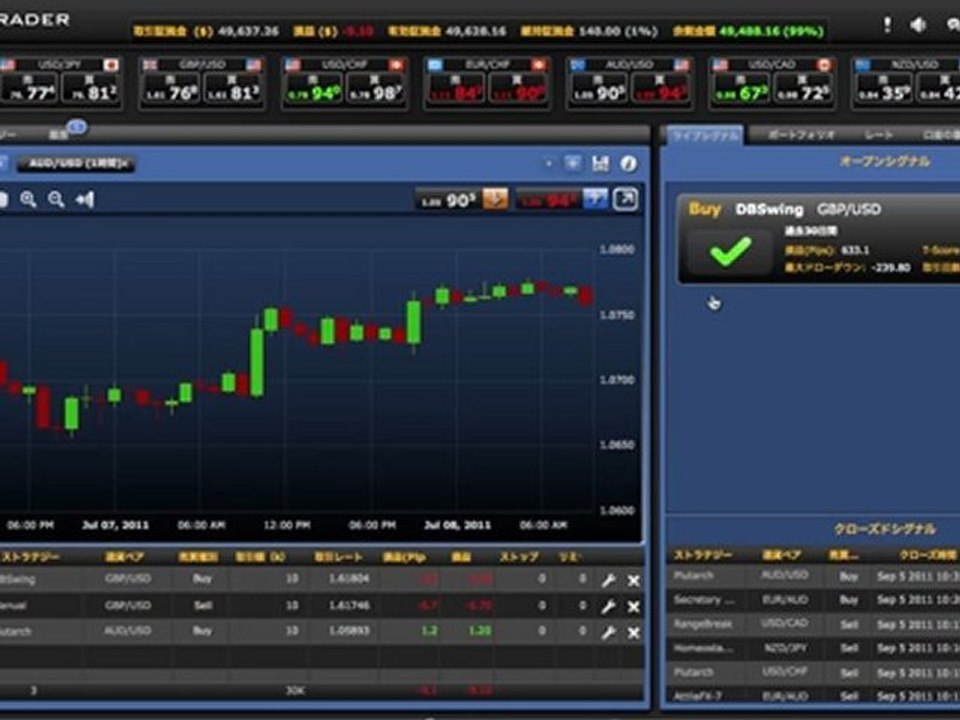Image resolution: width=960 pixels, height=720 pixels.
Task: Click EUR/CHF sell price tile
Action: (456, 88)
